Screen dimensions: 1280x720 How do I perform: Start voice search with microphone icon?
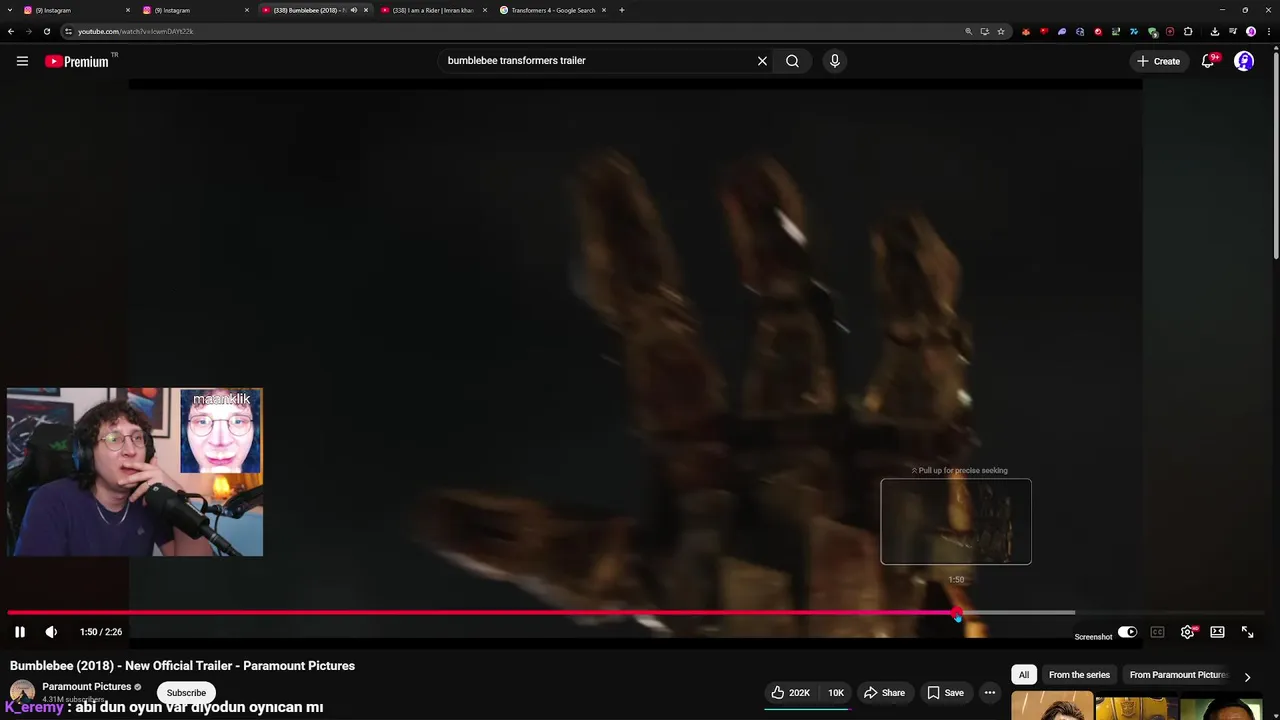pos(835,61)
